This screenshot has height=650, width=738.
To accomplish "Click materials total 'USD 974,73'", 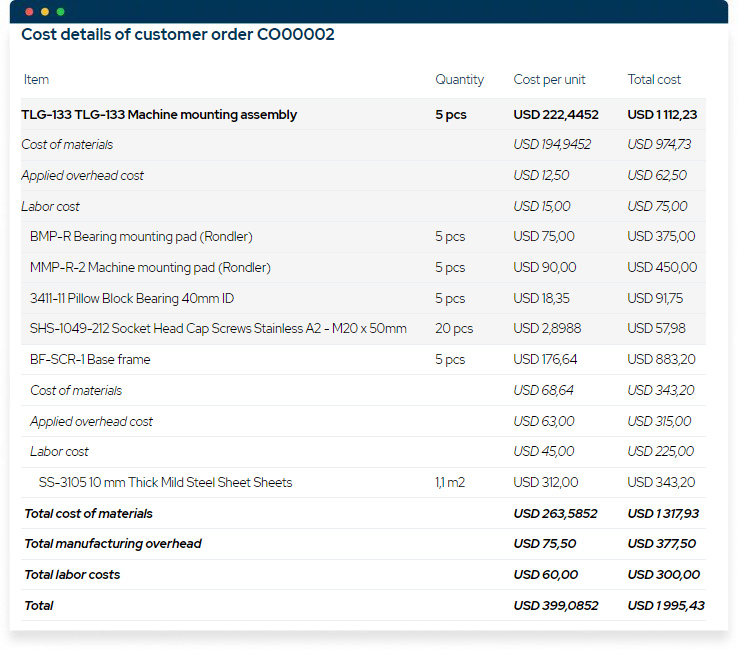I will pos(659,144).
